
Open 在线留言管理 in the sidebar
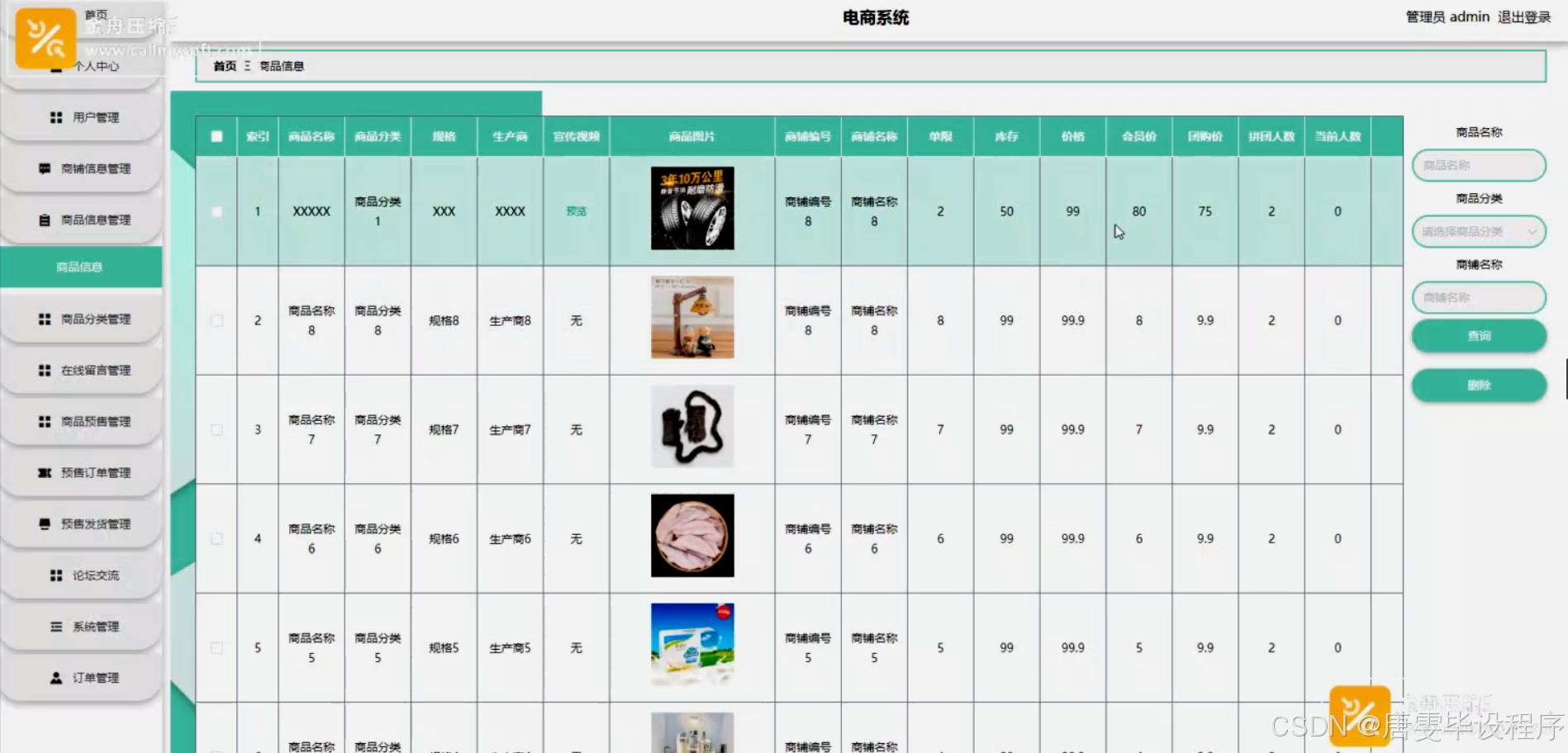81,370
